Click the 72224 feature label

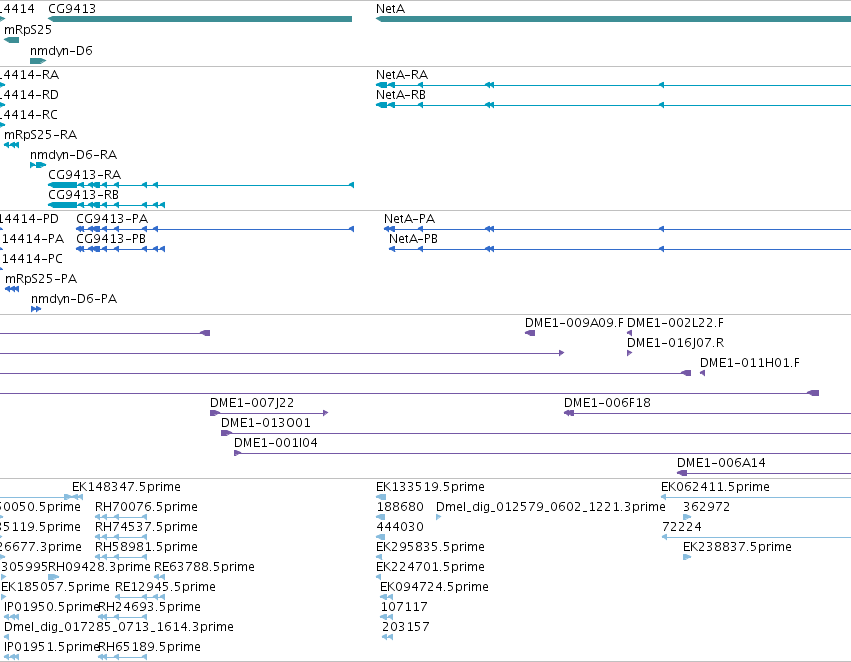point(682,526)
